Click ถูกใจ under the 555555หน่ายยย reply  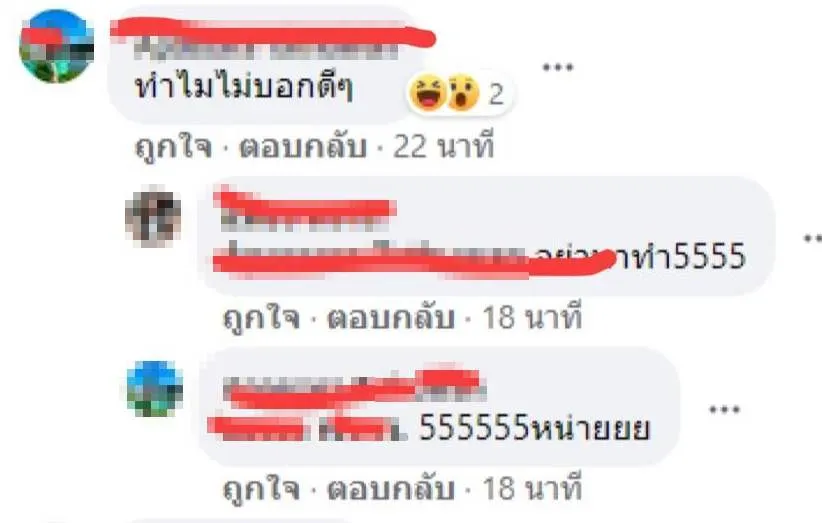tap(261, 489)
